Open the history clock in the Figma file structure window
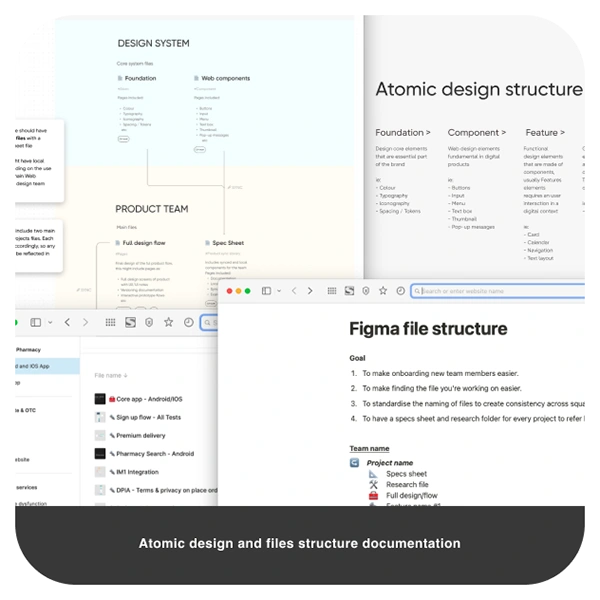The width and height of the screenshot is (600, 600). click(x=400, y=291)
